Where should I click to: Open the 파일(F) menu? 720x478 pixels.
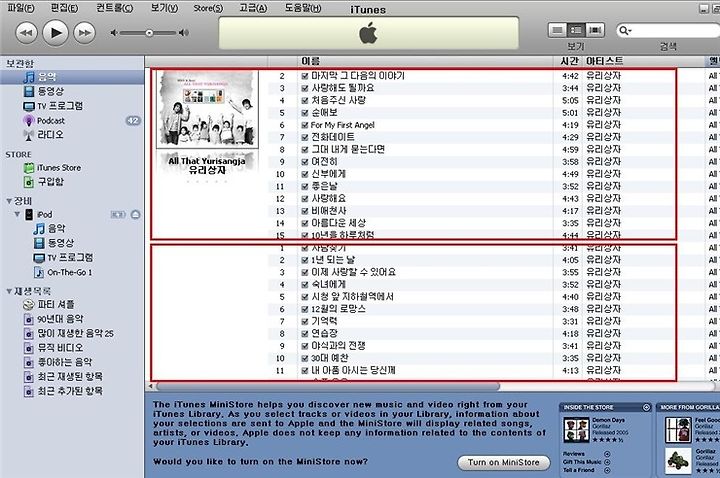[x=21, y=8]
